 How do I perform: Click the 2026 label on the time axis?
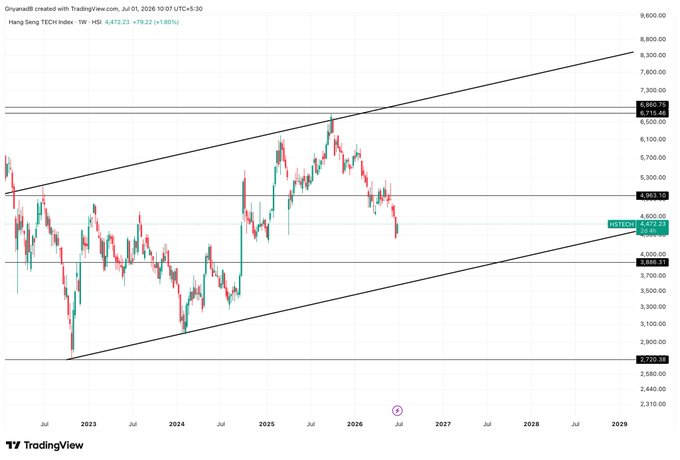pyautogui.click(x=355, y=424)
